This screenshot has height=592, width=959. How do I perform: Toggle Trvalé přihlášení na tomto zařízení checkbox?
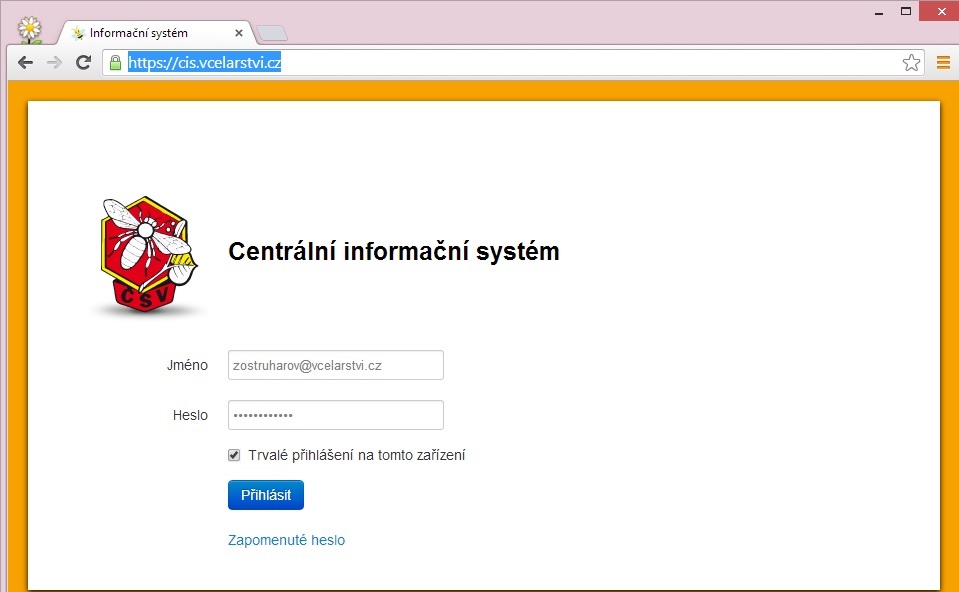tap(234, 455)
